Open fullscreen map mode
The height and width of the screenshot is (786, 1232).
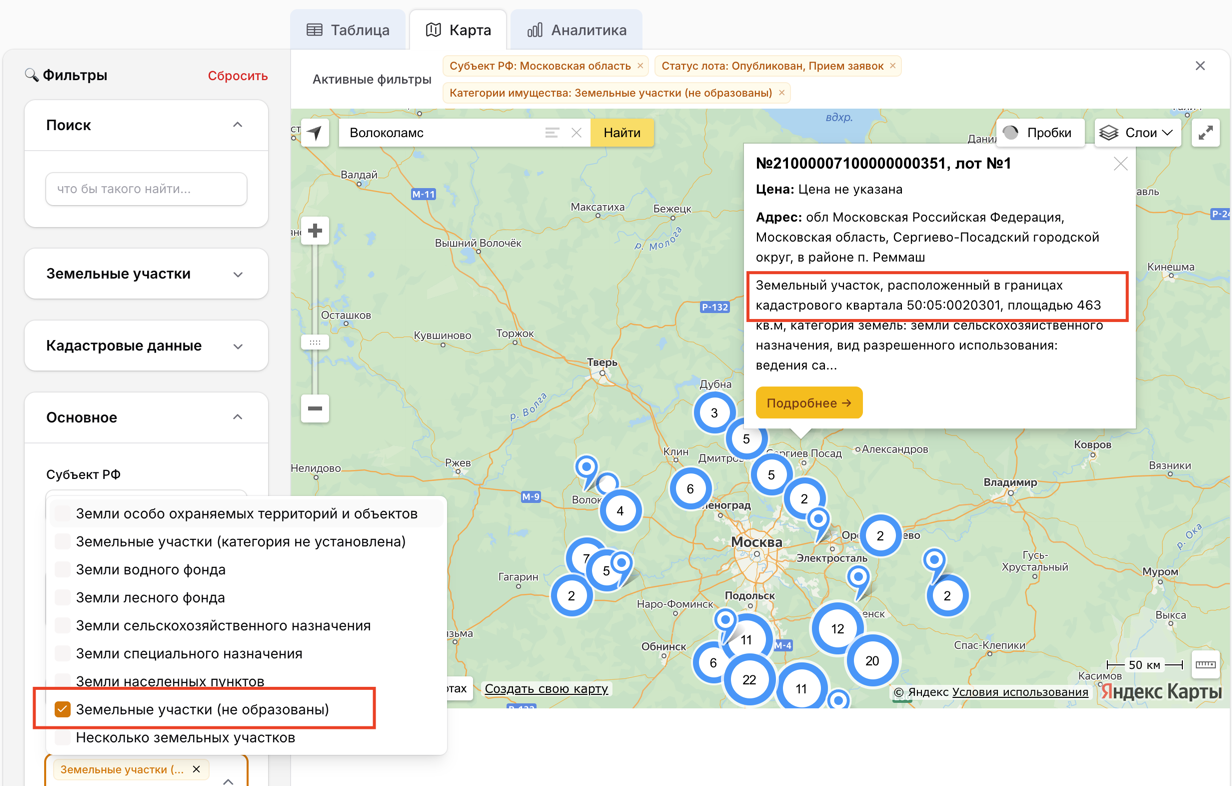(1206, 133)
